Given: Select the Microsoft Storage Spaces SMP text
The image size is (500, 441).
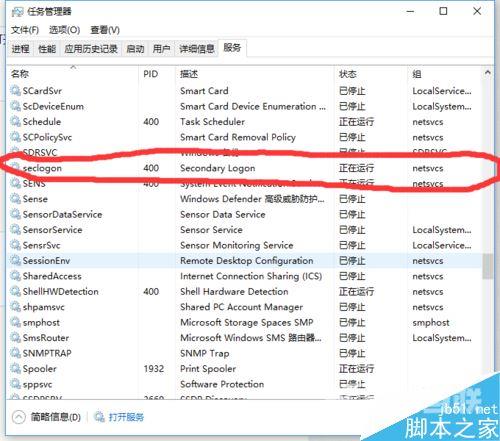Looking at the screenshot, I should (x=246, y=322).
